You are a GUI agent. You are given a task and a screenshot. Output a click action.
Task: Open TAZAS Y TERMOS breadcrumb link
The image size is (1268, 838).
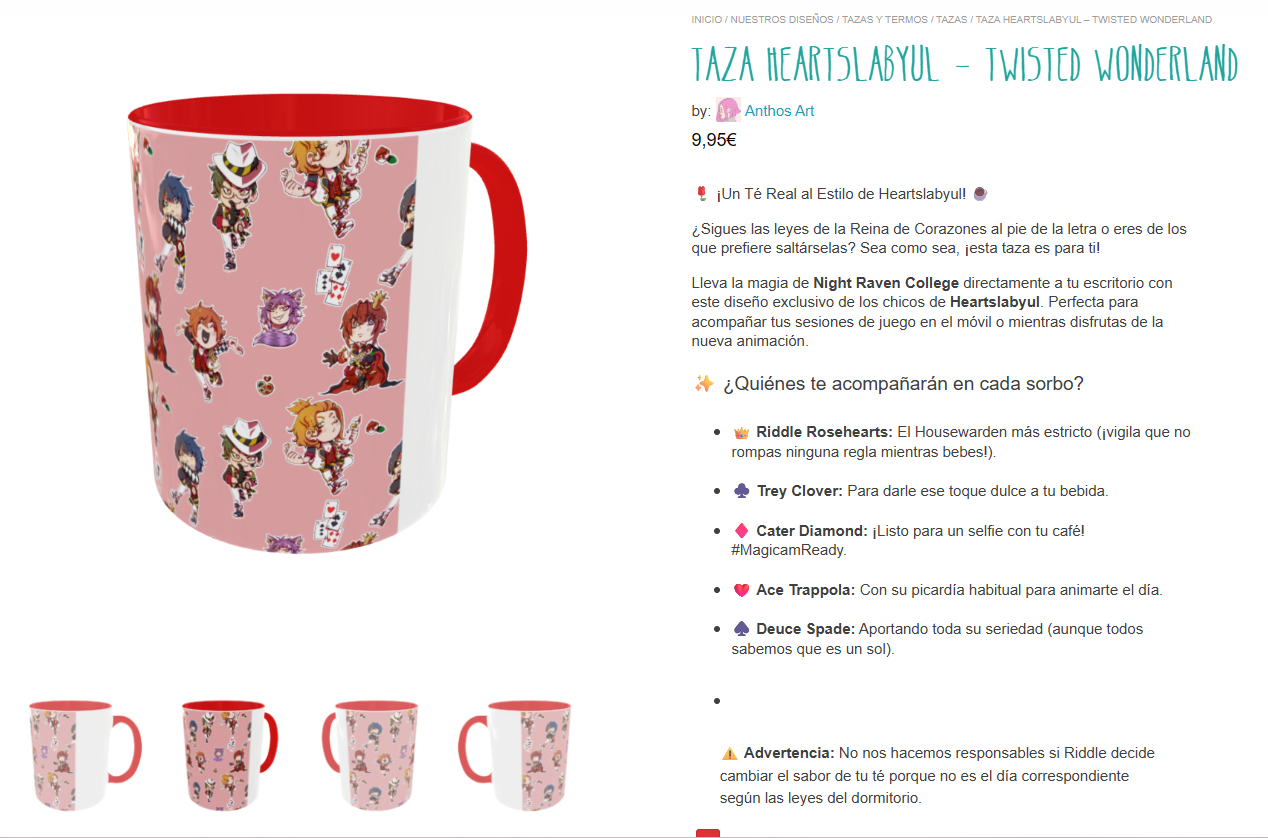883,19
